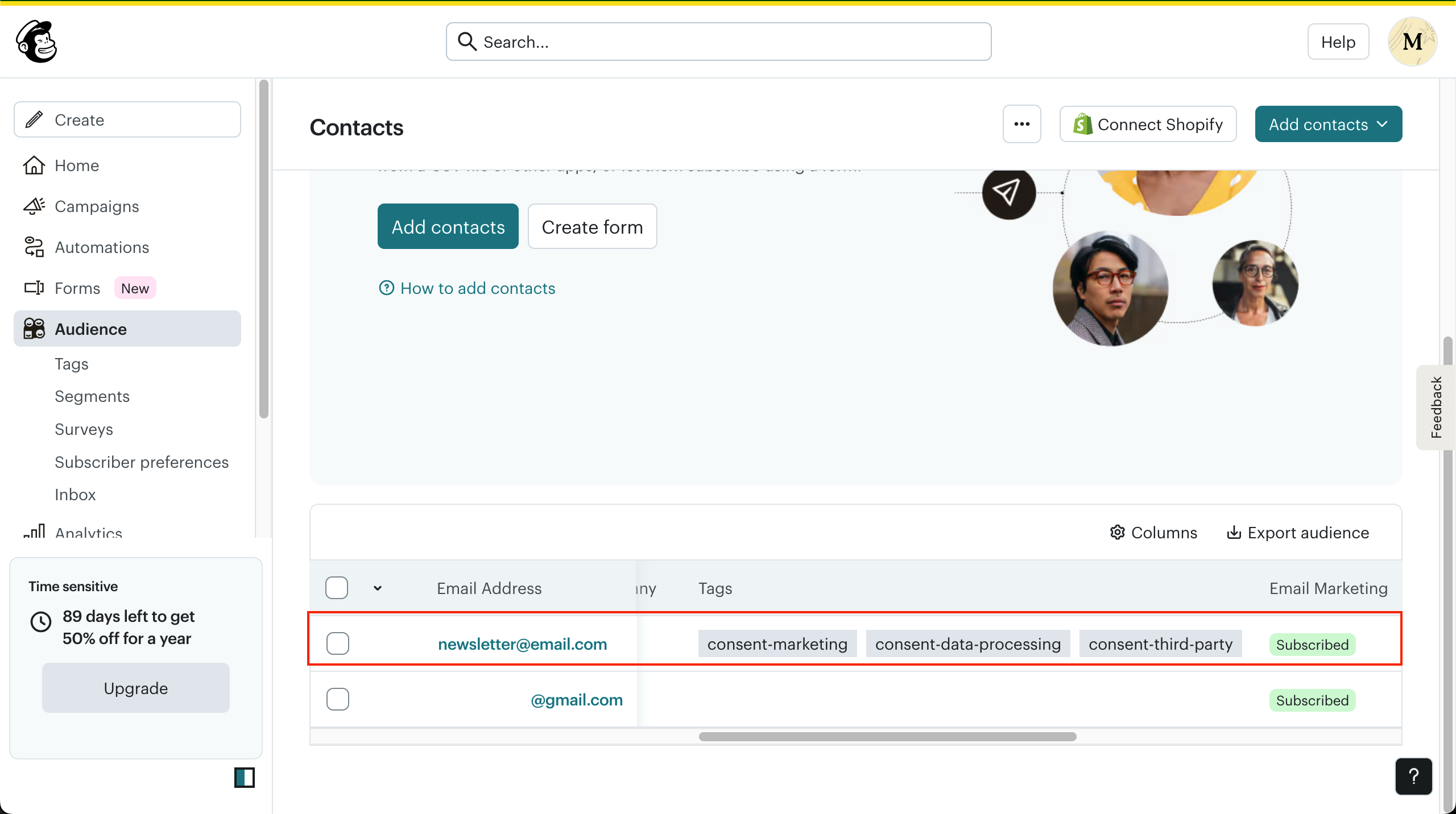Click the question-circle icon beside How to add contacts
Screen dimensions: 1456x814
pyautogui.click(x=386, y=288)
